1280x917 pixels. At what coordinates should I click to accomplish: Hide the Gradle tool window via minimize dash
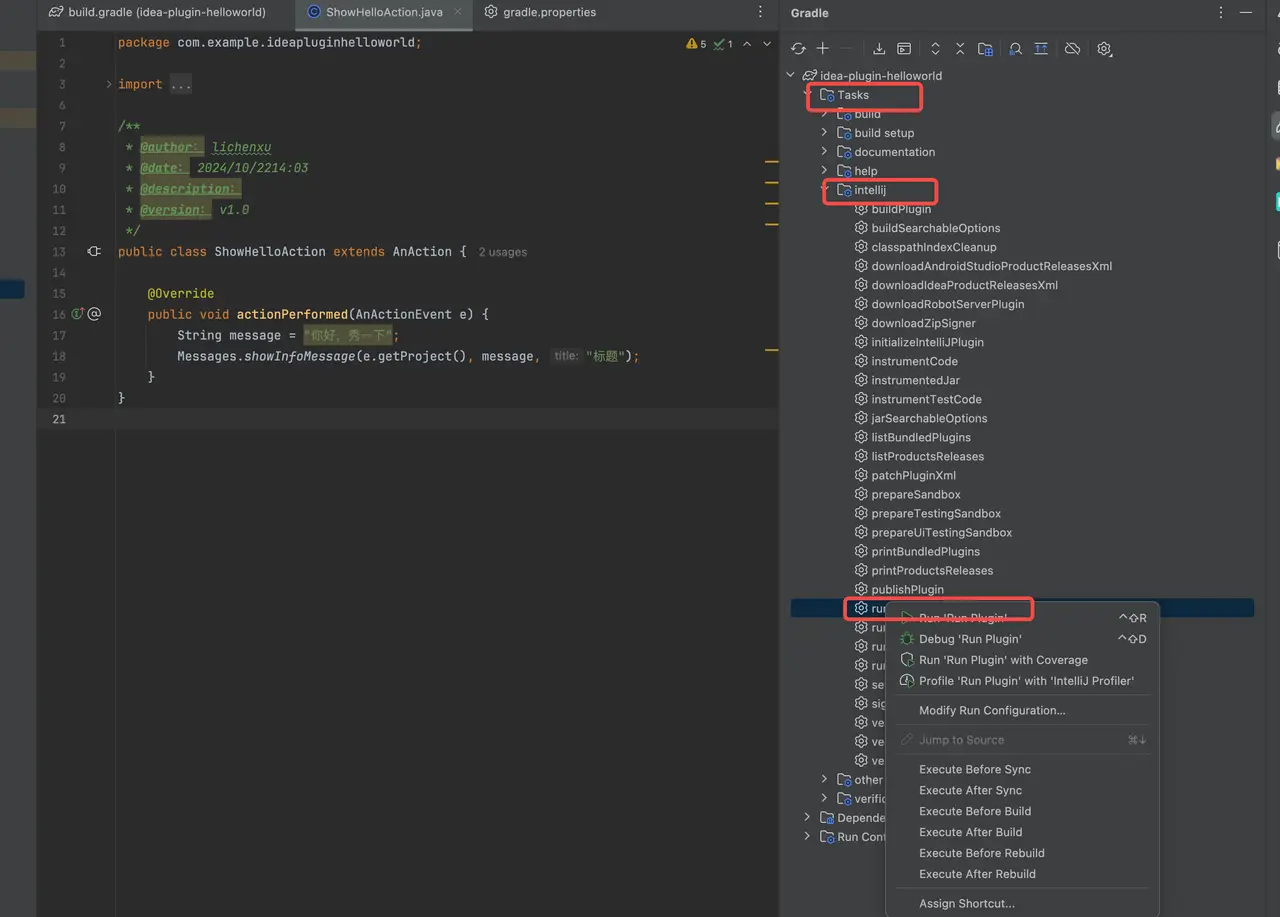click(1246, 13)
